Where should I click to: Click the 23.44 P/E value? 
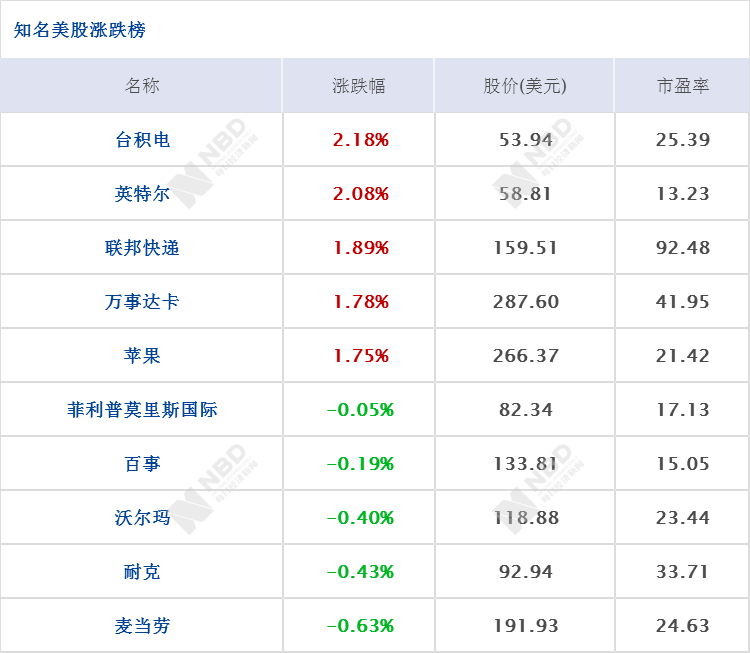683,518
